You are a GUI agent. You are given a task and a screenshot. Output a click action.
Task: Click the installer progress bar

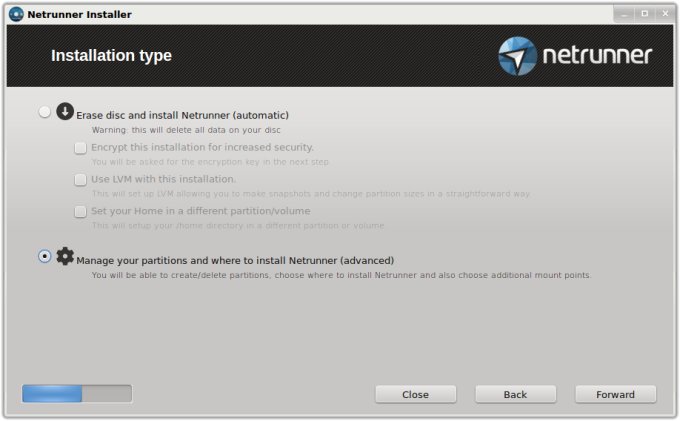77,394
